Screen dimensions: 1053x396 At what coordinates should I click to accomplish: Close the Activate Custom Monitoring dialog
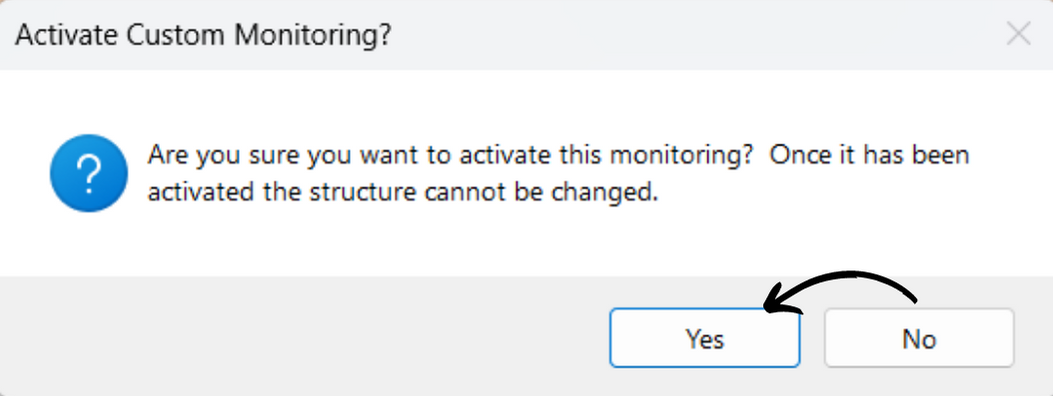click(1018, 34)
